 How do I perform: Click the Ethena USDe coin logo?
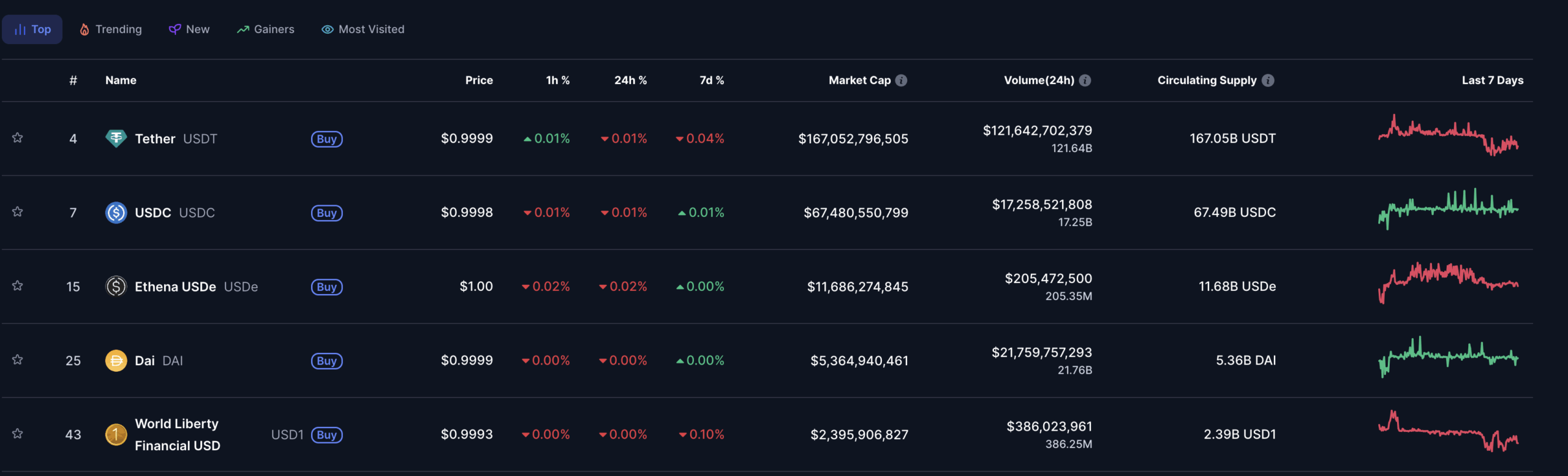(x=116, y=286)
